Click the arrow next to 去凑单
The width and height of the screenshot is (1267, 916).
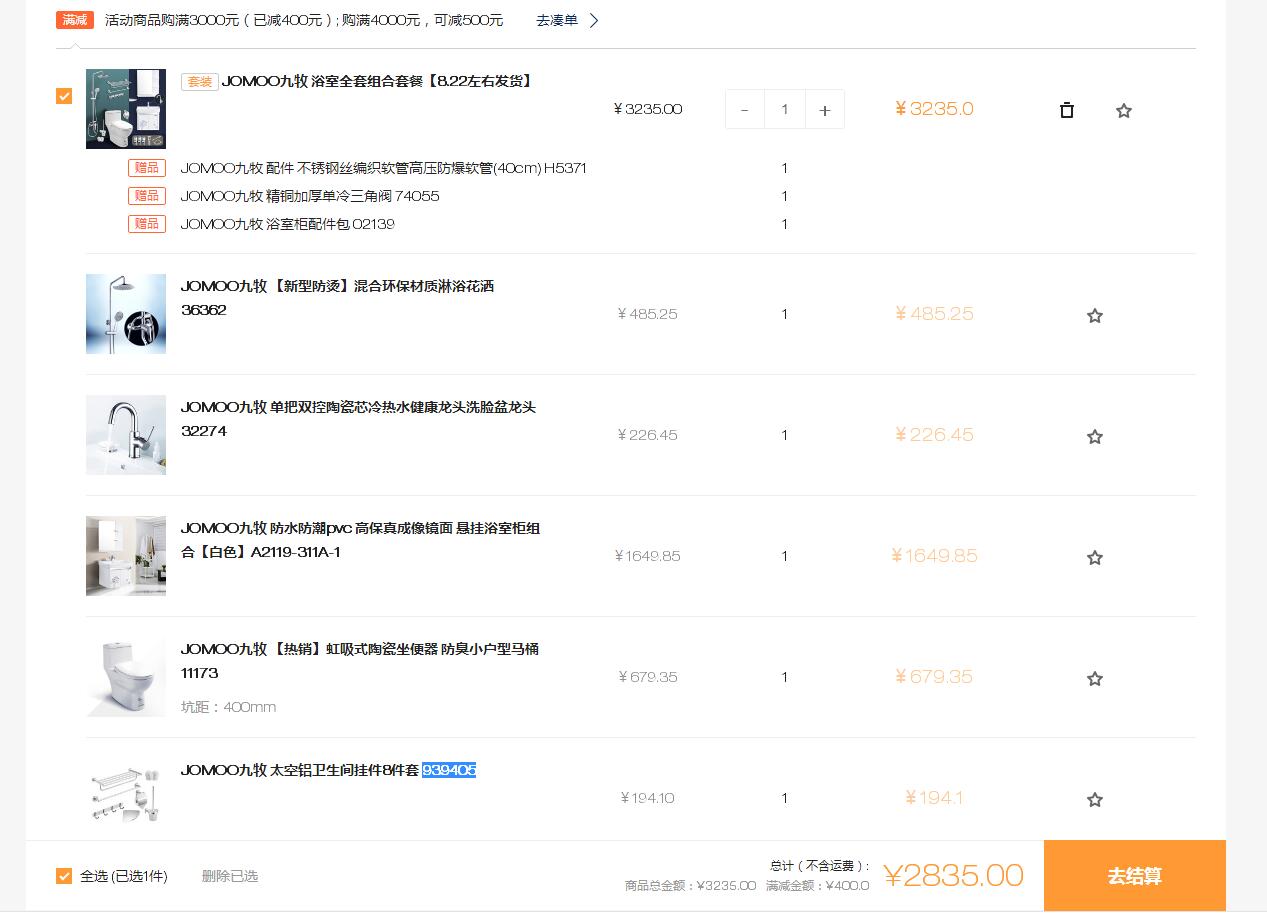point(593,20)
